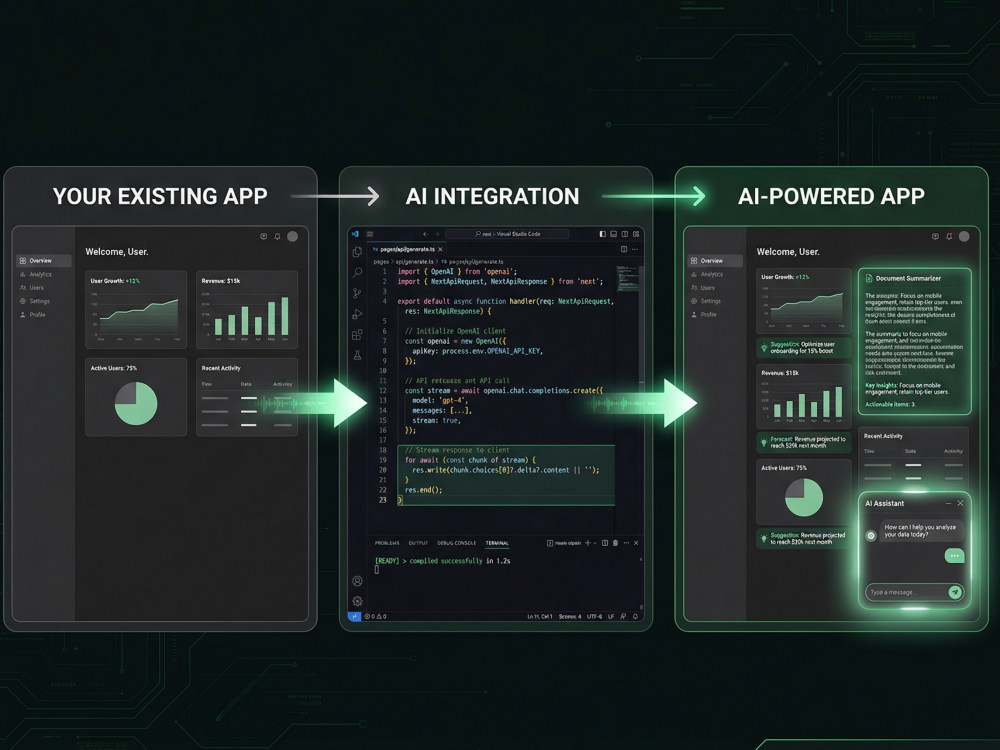
Task: Open the Search icon in VS Code activity bar
Action: point(357,272)
